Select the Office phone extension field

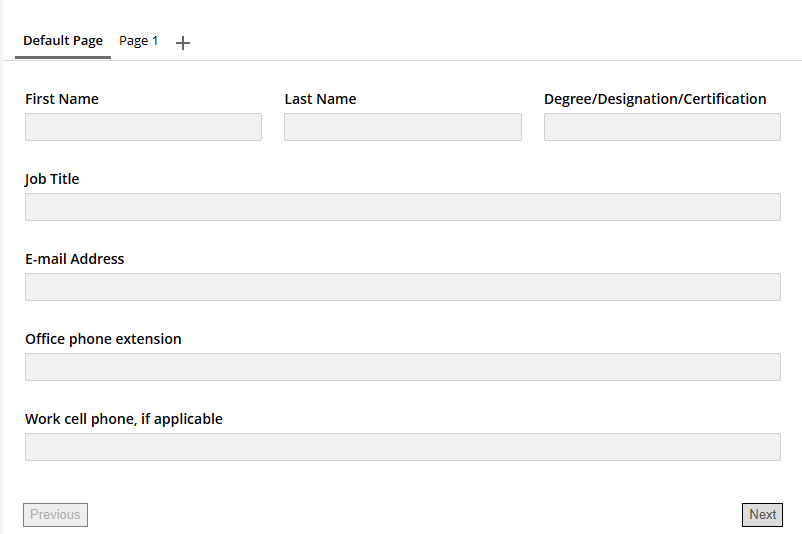(402, 367)
